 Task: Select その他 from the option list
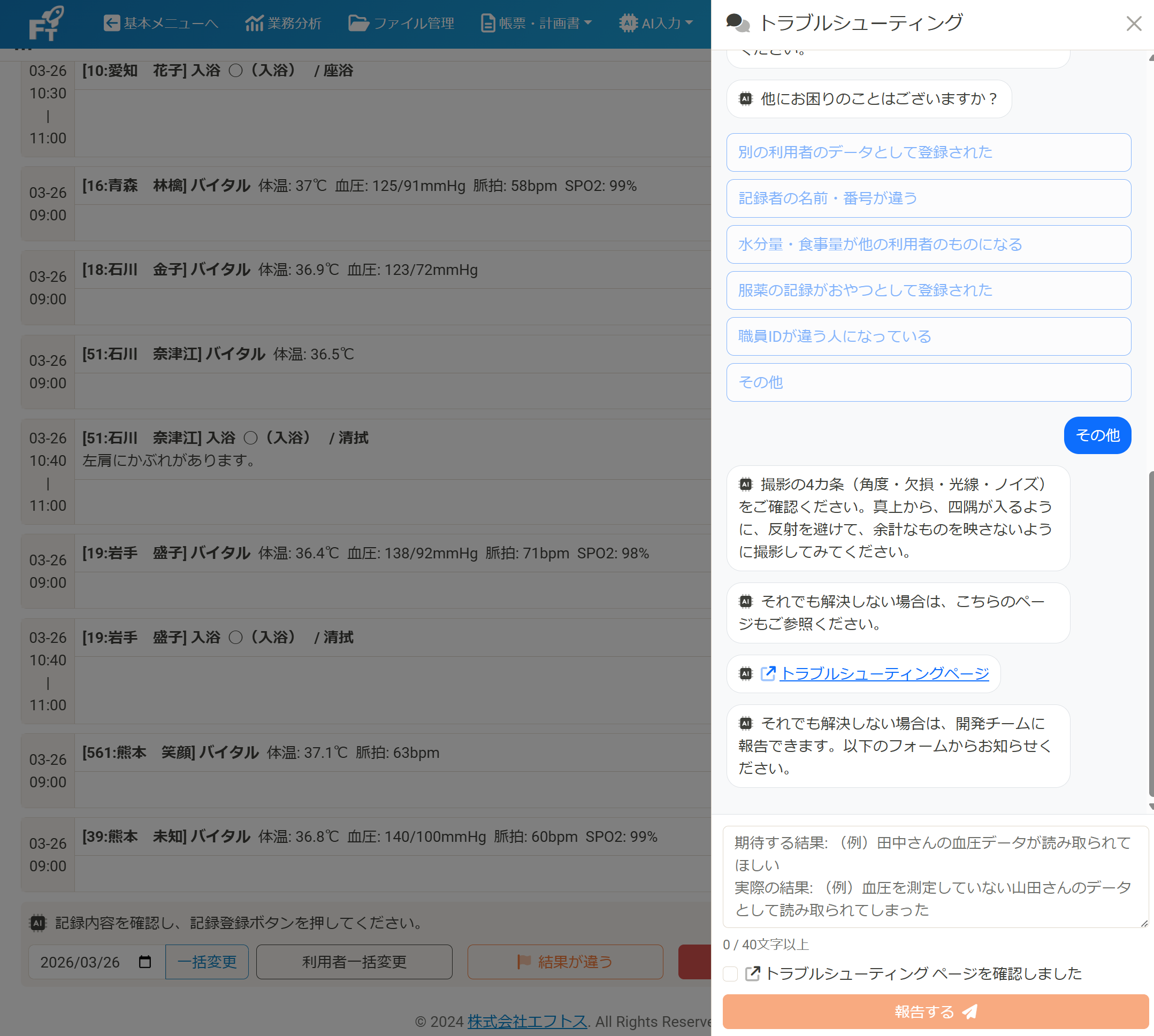928,382
